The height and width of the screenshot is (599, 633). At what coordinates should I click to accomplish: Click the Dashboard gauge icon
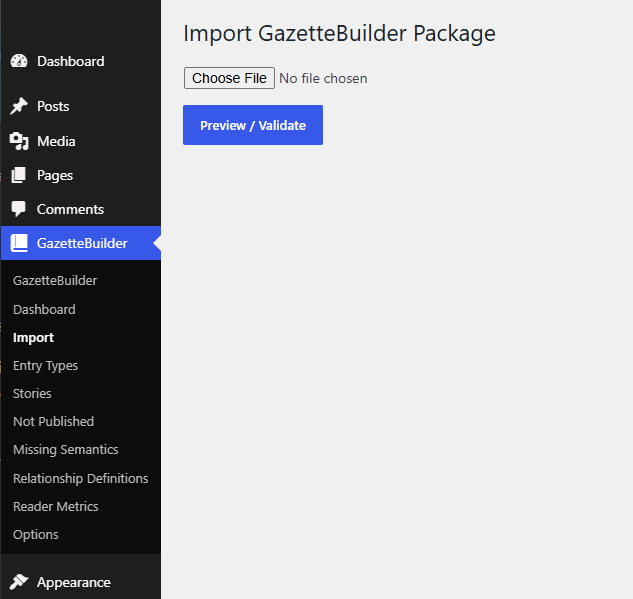pos(19,61)
